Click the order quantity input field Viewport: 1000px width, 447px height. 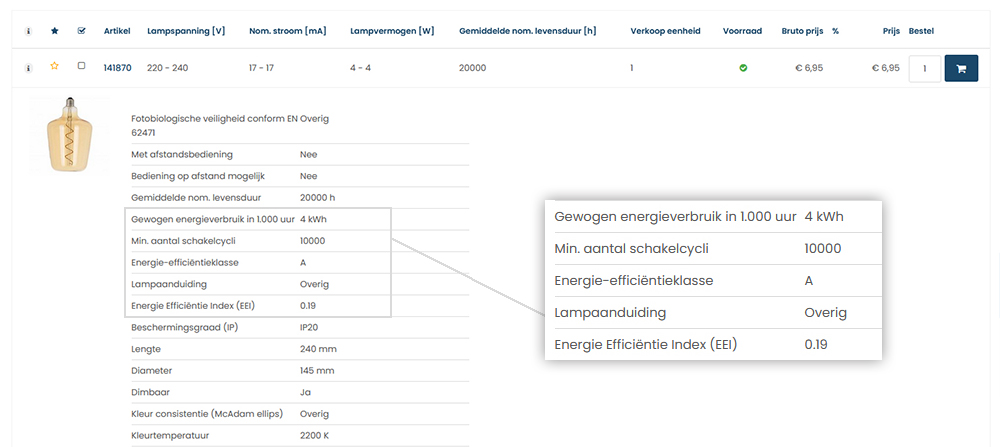coord(924,69)
